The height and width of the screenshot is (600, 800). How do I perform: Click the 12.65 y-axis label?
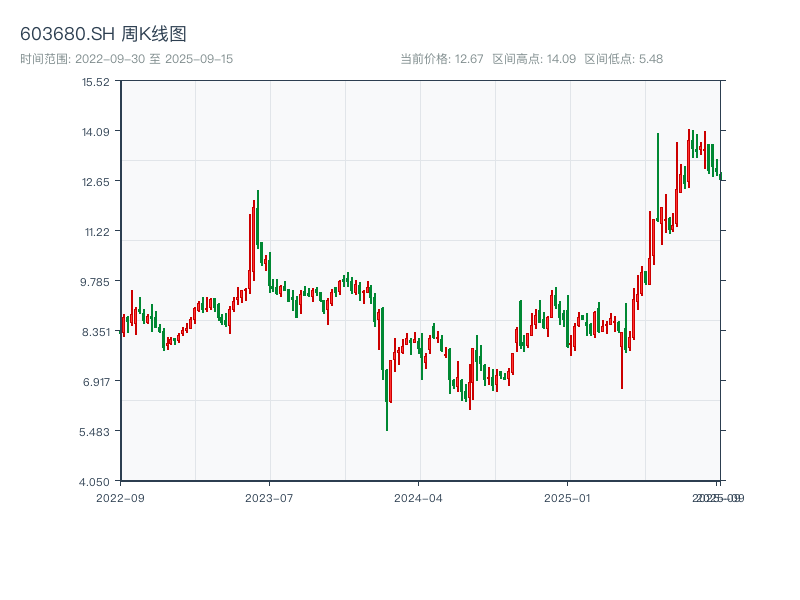pos(96,182)
